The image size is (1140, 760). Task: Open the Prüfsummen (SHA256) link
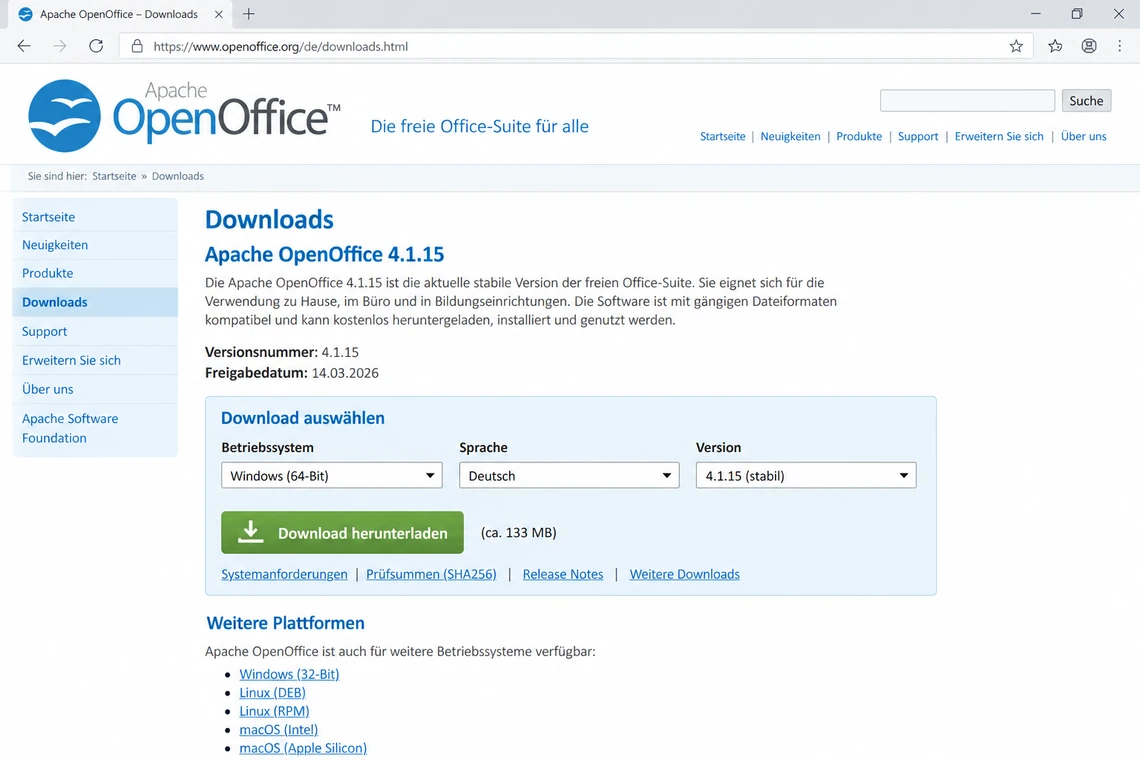(431, 575)
